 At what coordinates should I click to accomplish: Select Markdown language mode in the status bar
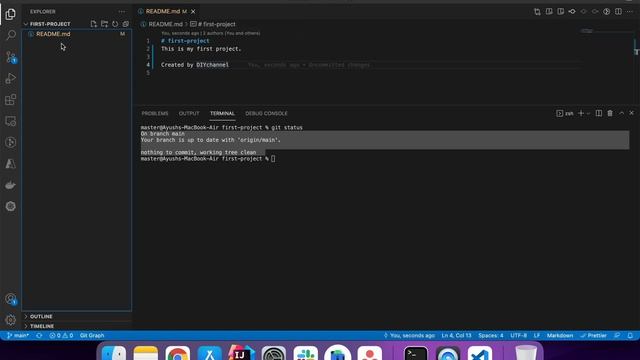[560, 336]
